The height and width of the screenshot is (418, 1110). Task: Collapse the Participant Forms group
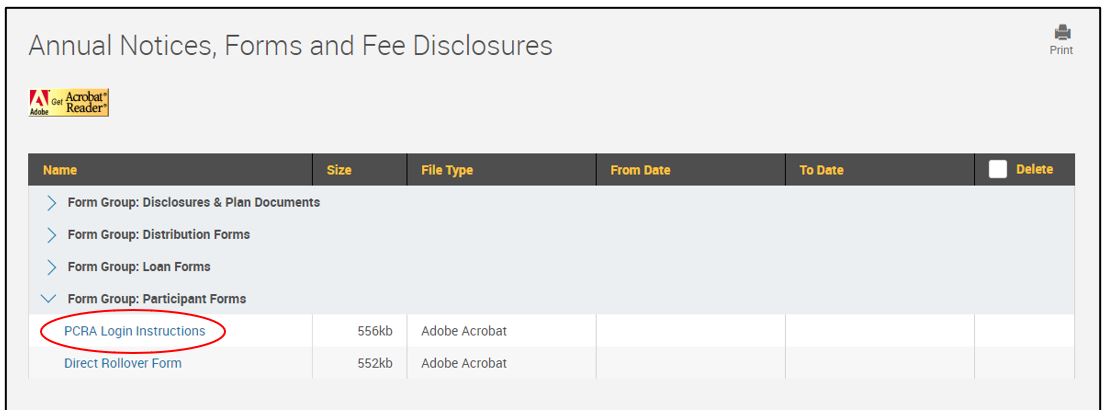point(50,299)
